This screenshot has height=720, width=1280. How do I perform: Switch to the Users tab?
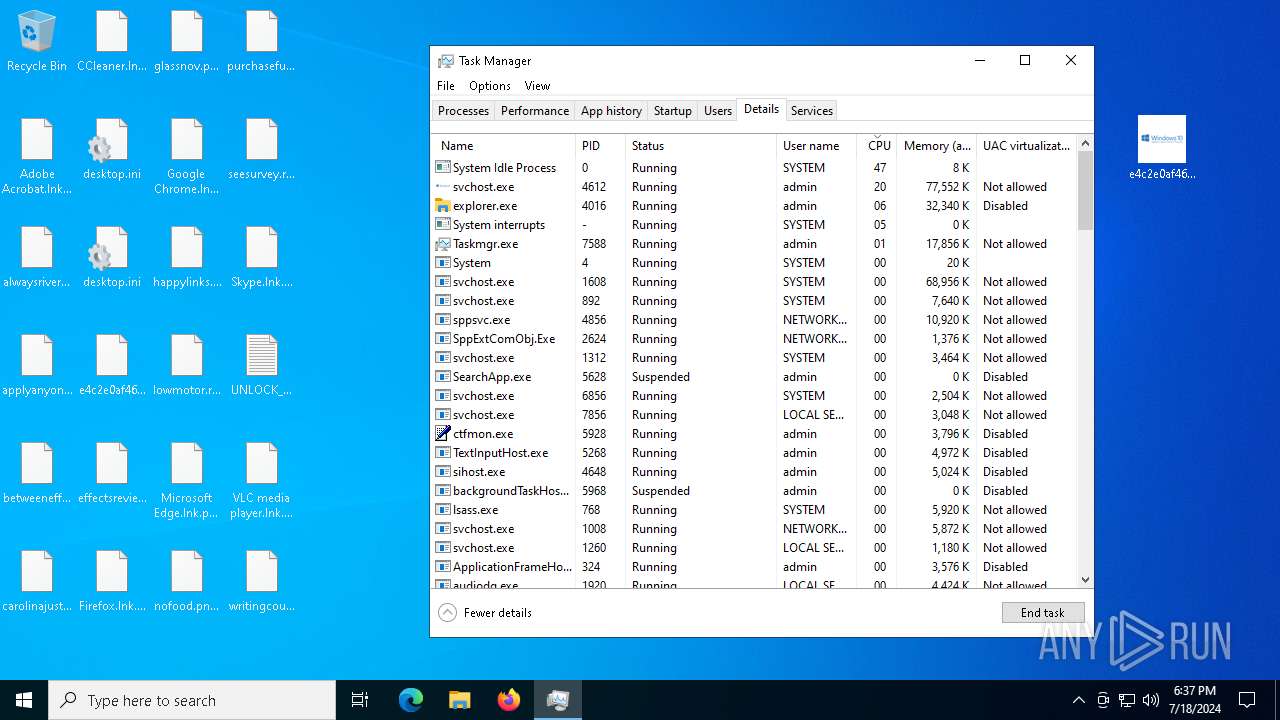pos(718,111)
